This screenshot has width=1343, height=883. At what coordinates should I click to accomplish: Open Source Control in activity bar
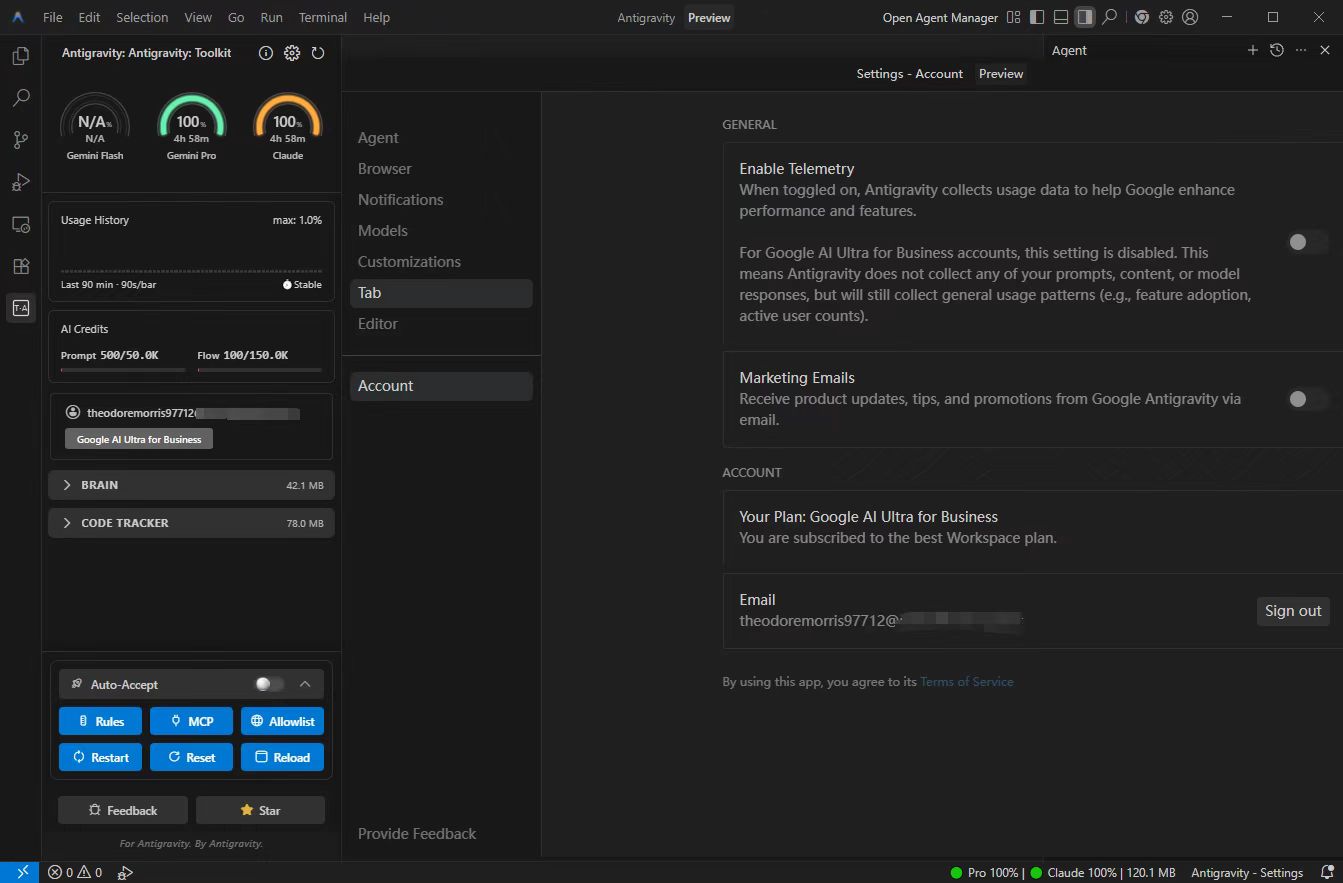click(x=20, y=140)
